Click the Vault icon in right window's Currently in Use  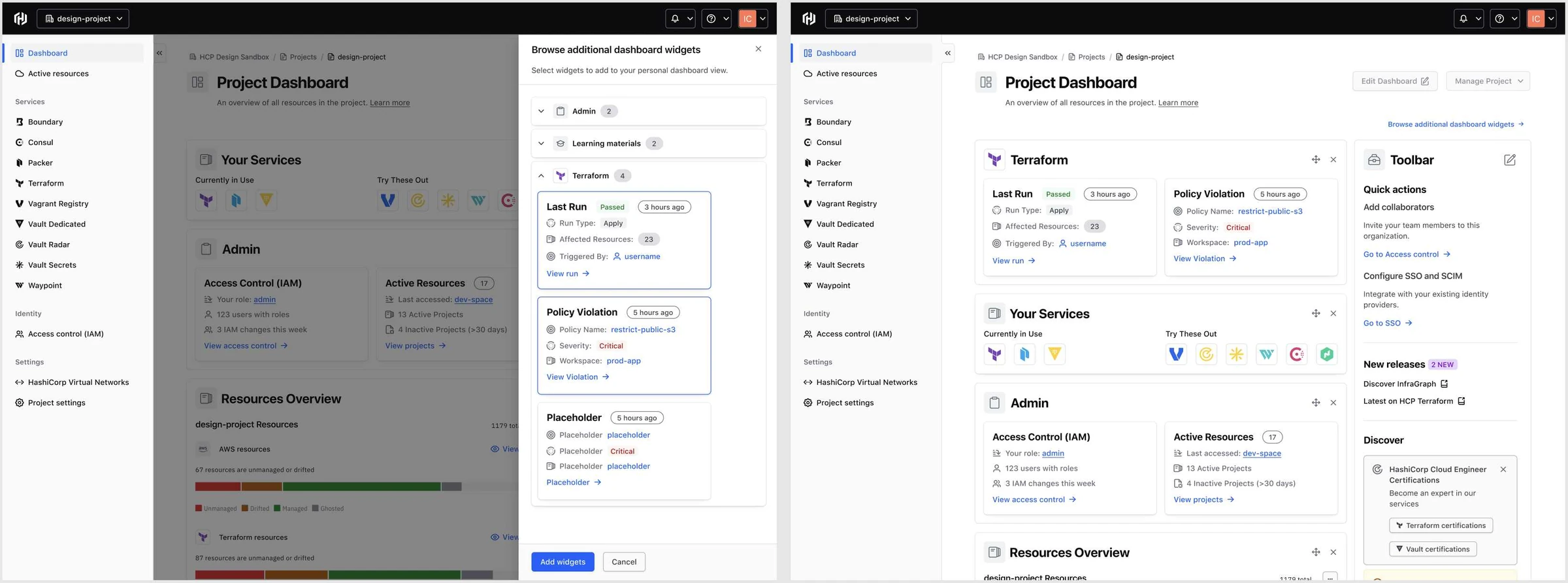1054,354
